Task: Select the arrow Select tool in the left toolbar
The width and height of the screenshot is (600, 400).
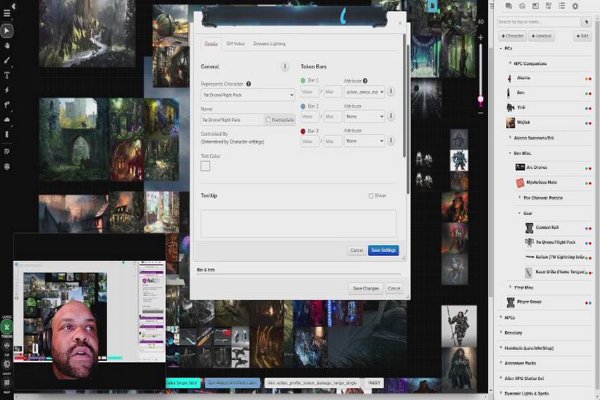Action: [7, 31]
